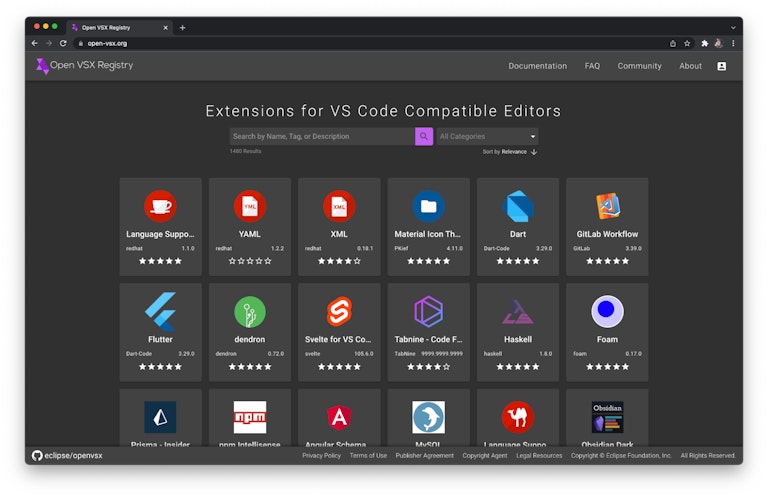
Task: Open the npm Intellisense icon
Action: [x=249, y=417]
